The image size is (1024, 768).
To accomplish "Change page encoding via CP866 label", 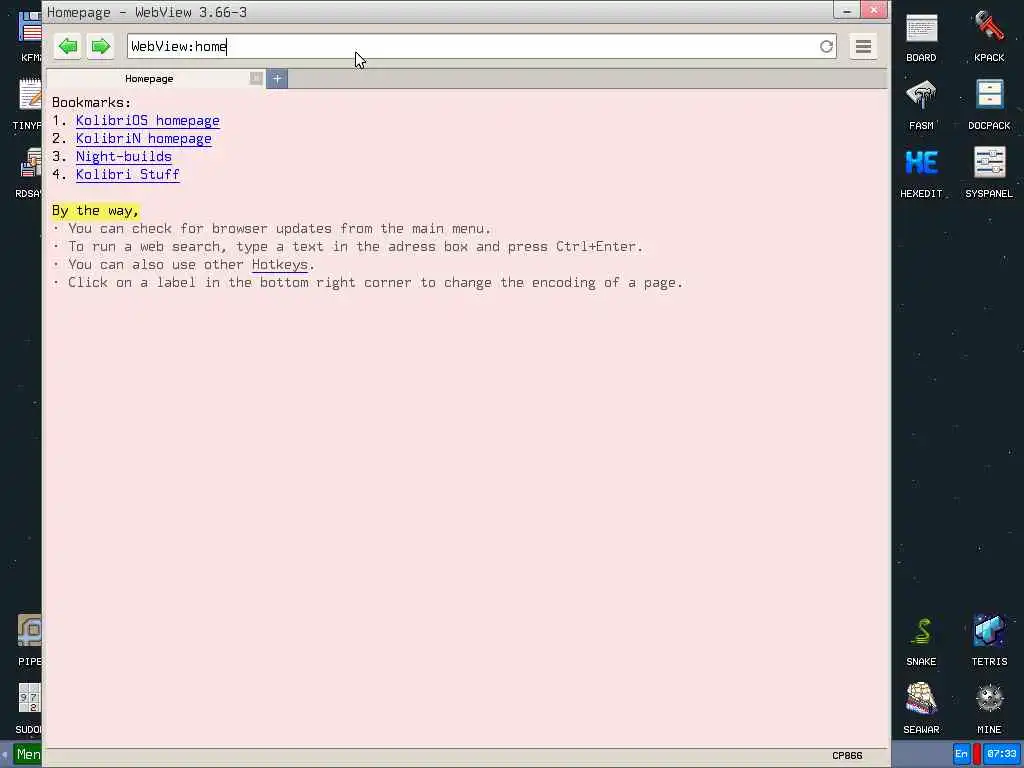I will click(847, 756).
